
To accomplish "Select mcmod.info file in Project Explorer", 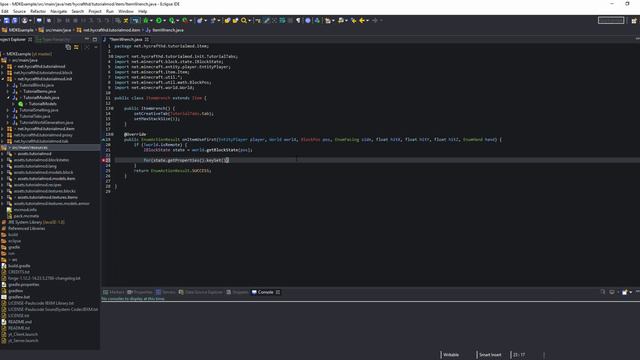I will tap(25, 210).
